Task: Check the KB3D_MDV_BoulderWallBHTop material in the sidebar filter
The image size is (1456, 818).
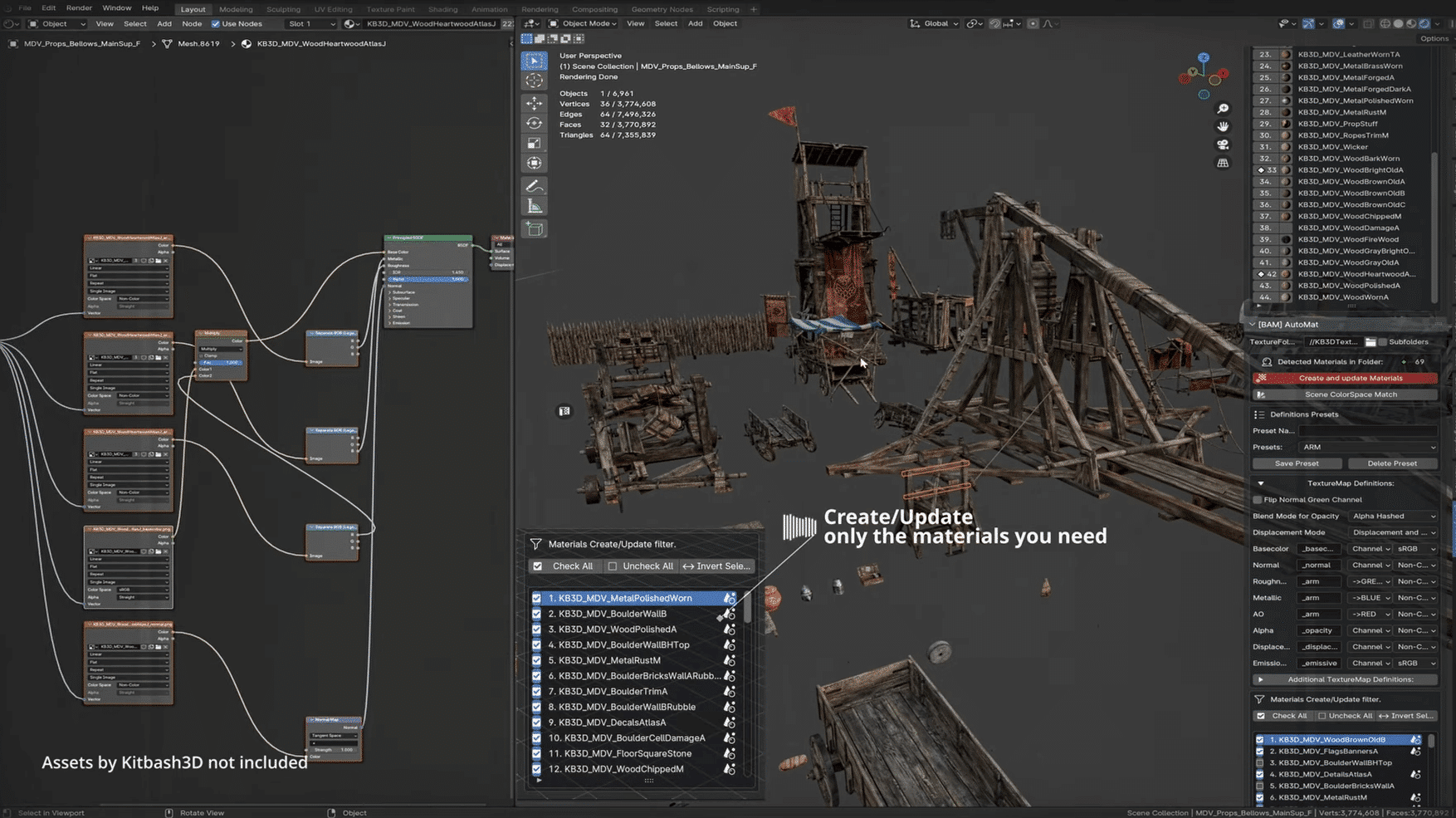Action: (x=1260, y=762)
